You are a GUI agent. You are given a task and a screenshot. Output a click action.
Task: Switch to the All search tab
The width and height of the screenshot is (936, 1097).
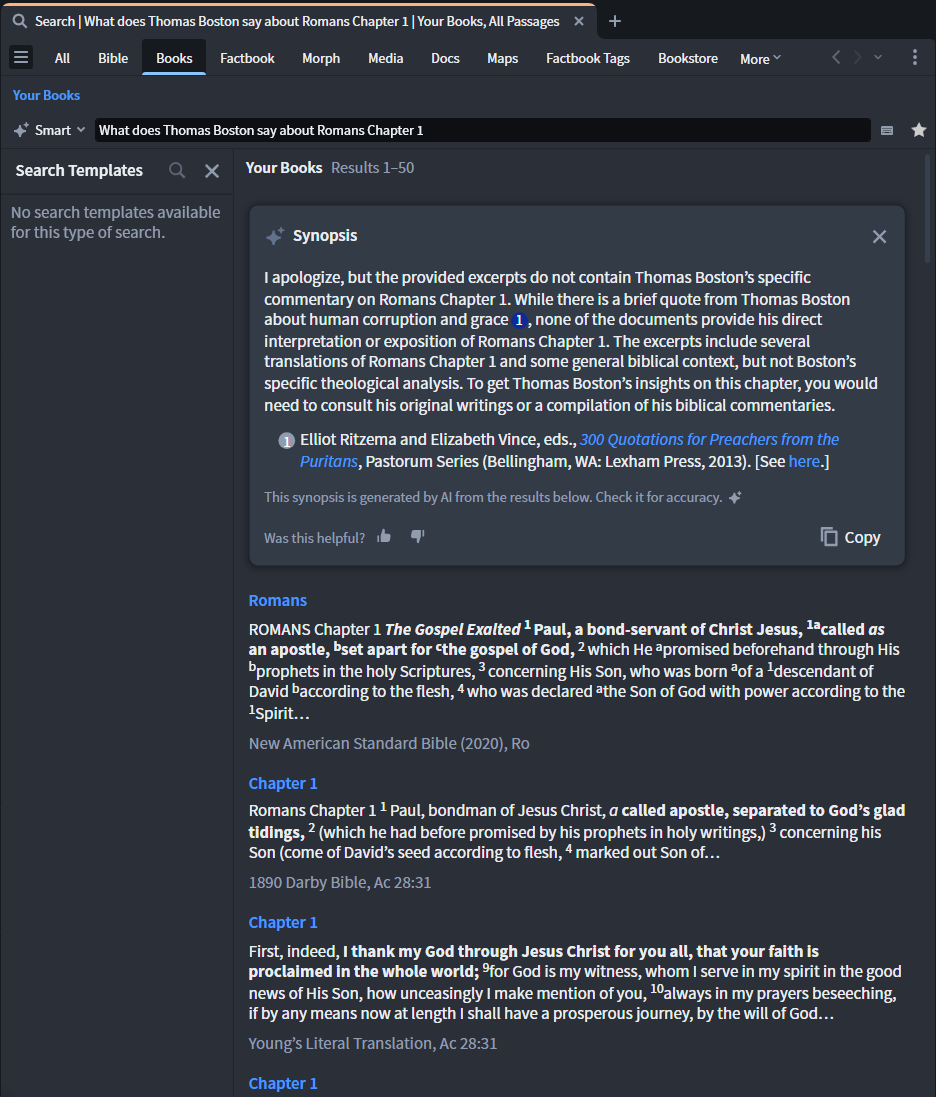click(62, 58)
